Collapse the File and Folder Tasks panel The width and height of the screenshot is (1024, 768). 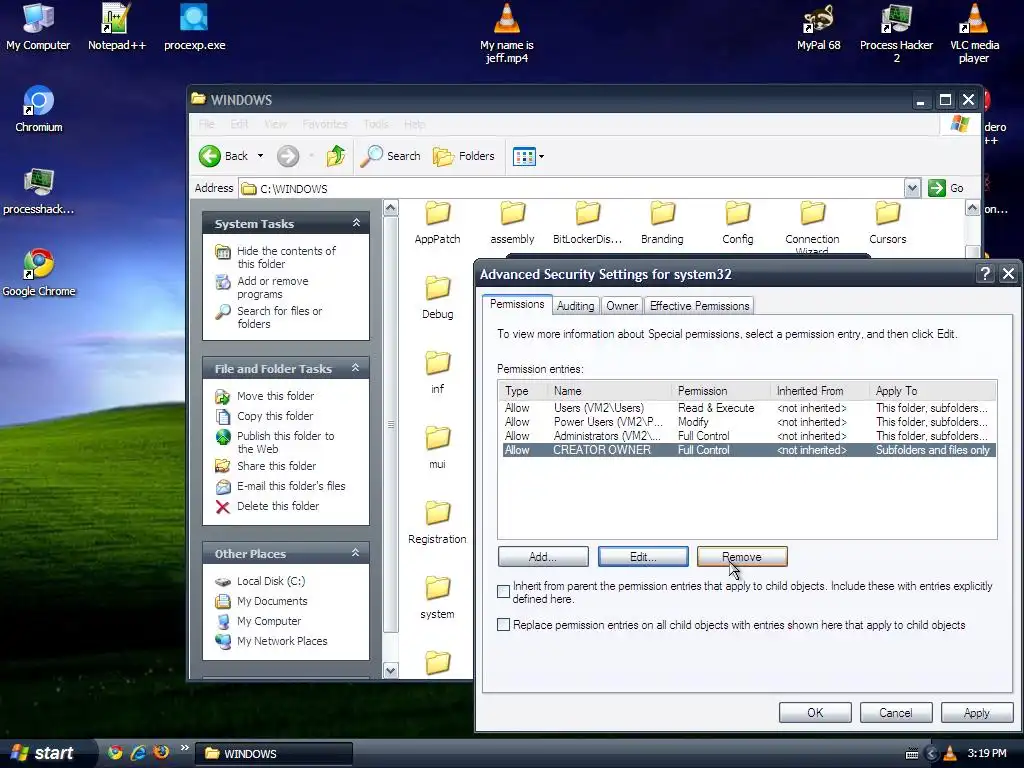356,368
